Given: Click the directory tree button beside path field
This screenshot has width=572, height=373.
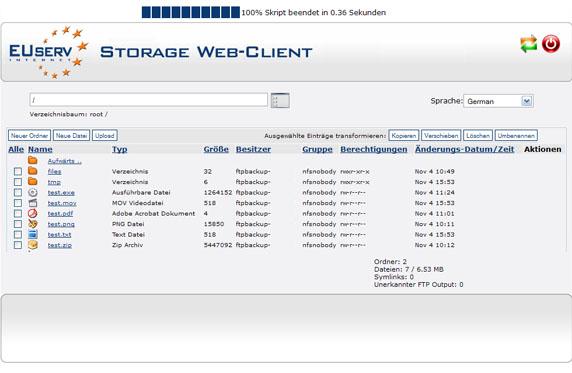Looking at the screenshot, I should pyautogui.click(x=280, y=100).
